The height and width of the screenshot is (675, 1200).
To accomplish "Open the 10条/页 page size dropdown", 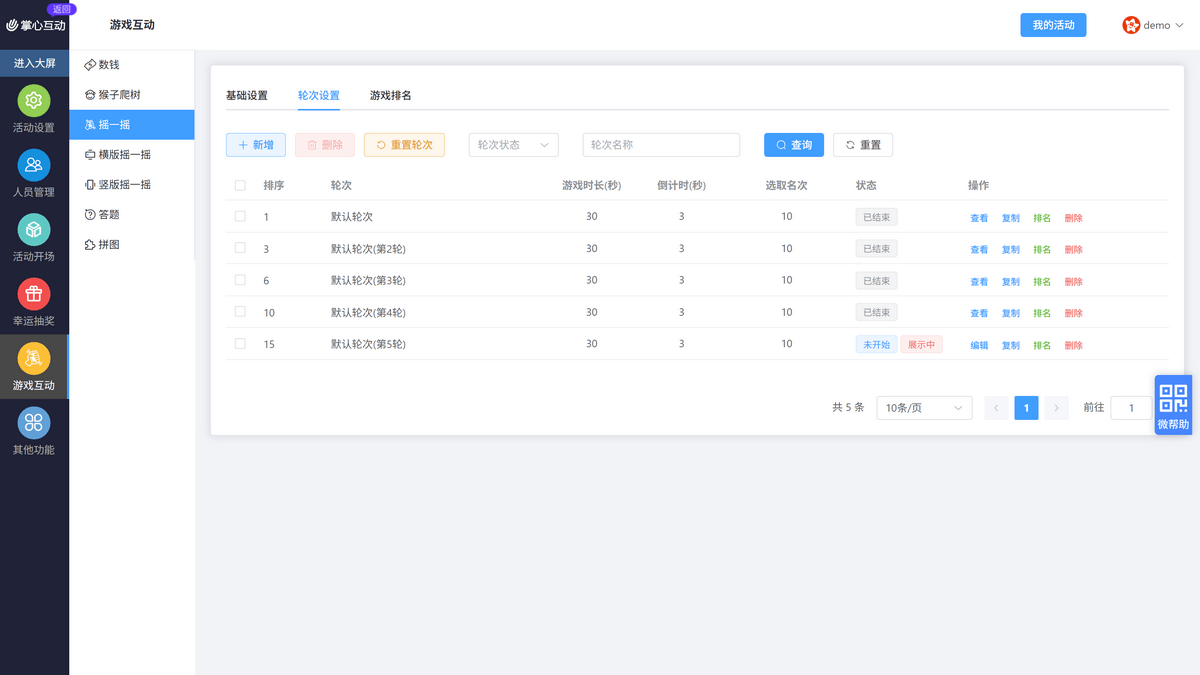I will [x=924, y=408].
